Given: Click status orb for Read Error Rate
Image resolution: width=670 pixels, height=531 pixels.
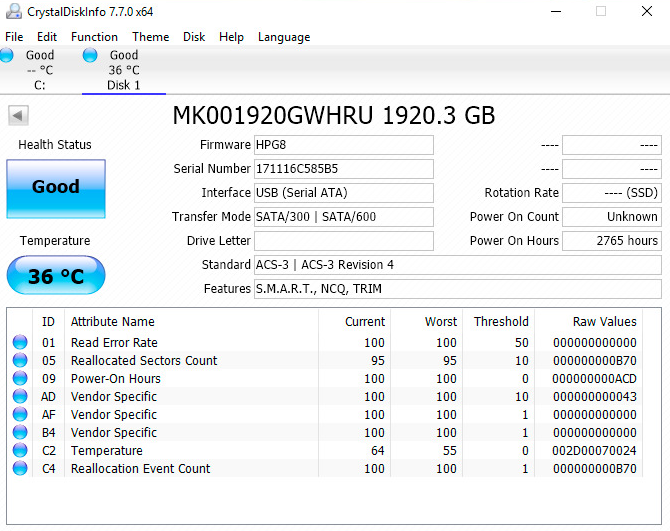Looking at the screenshot, I should tap(20, 342).
